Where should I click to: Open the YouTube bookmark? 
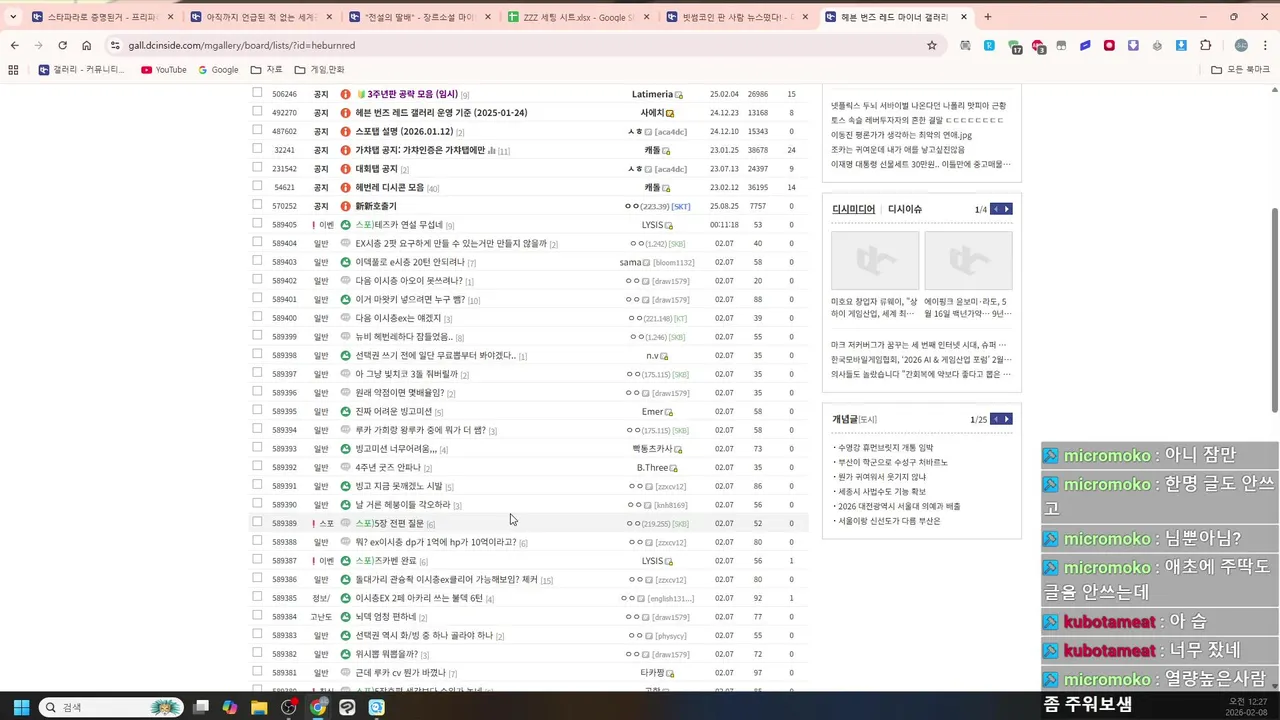tap(164, 70)
